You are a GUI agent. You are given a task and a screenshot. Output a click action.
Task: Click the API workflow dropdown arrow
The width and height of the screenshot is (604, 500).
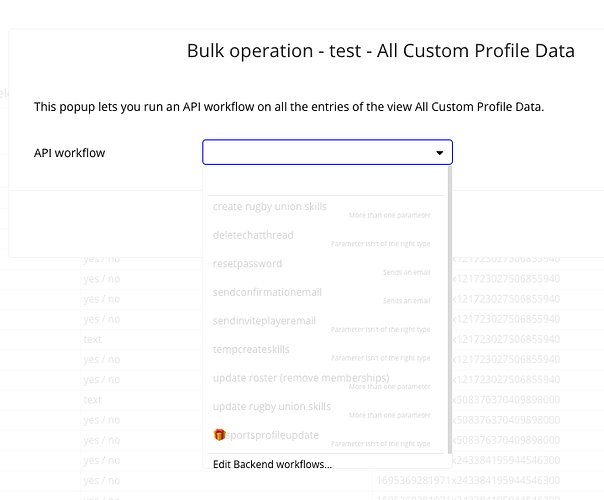pyautogui.click(x=439, y=153)
